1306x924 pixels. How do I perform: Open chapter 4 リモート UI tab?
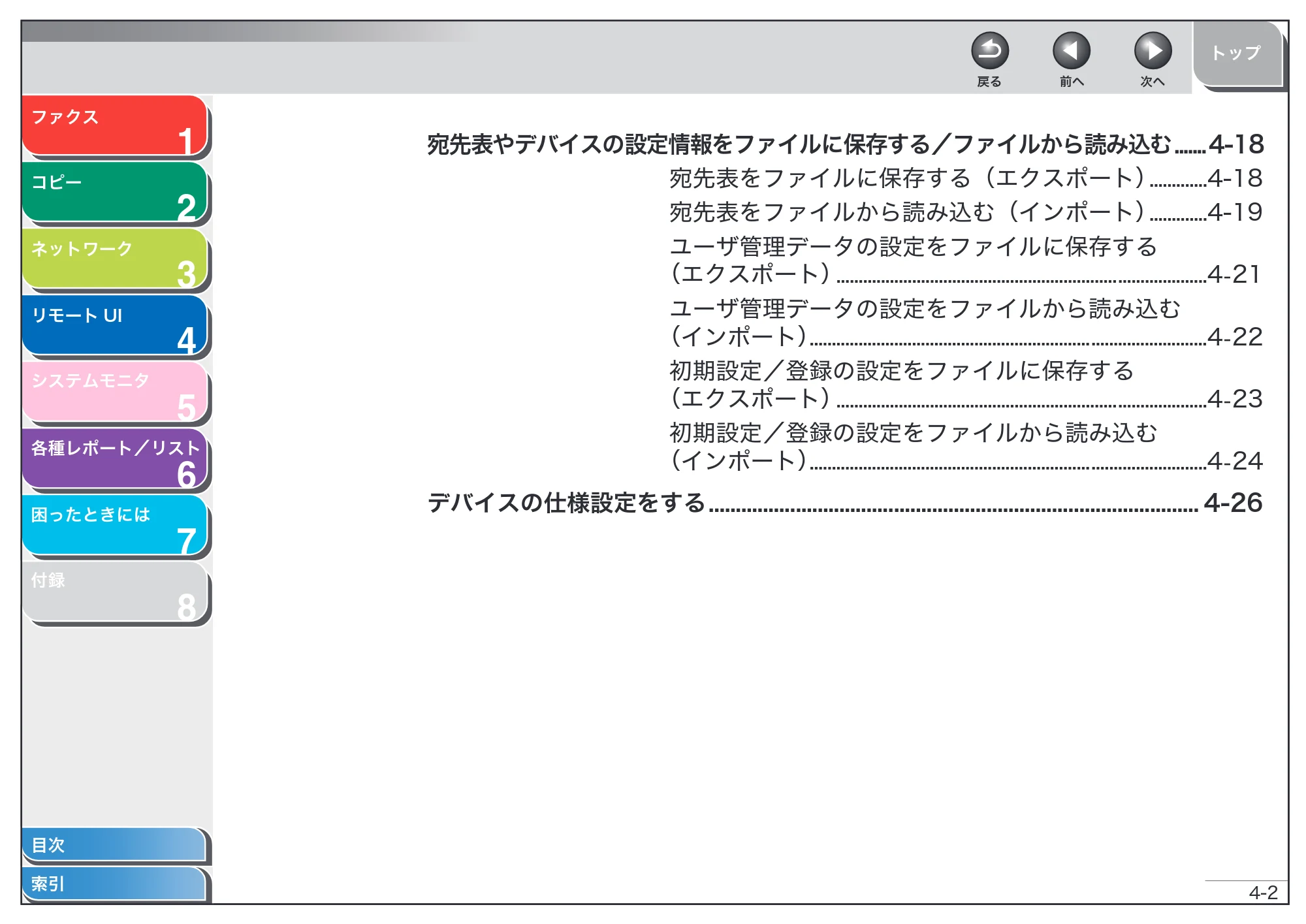(x=115, y=325)
